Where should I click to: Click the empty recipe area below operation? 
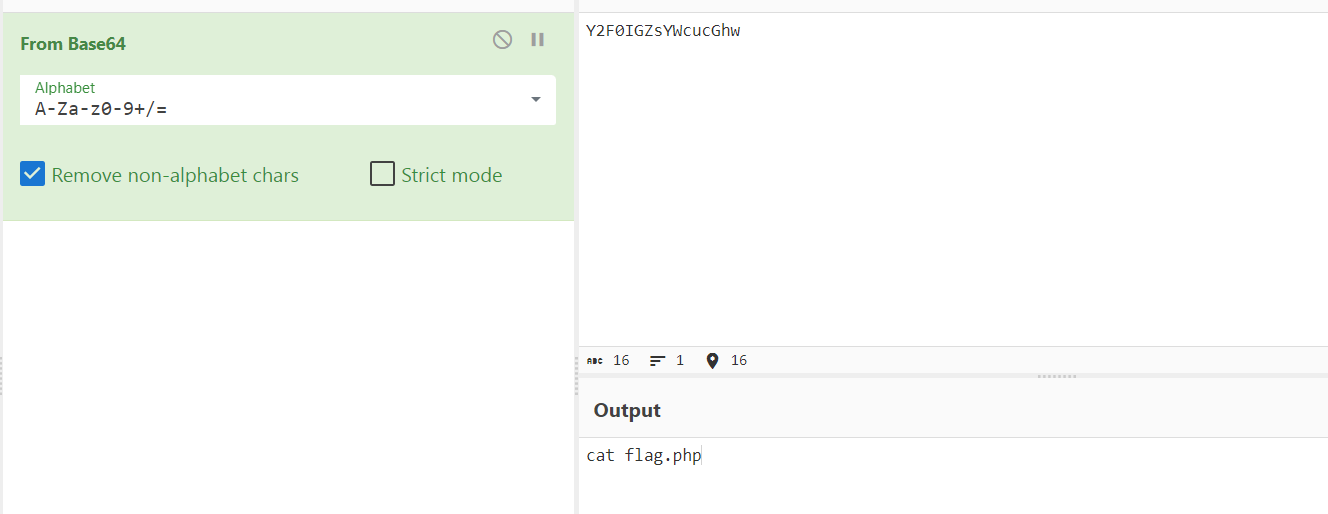pyautogui.click(x=288, y=366)
